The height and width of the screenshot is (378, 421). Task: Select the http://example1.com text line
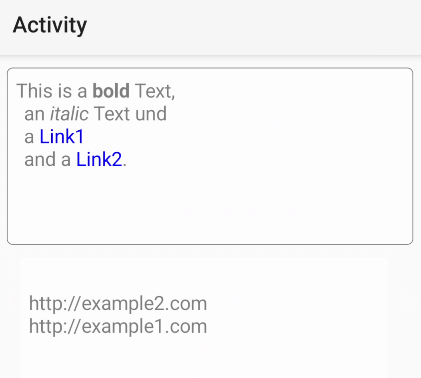point(118,326)
